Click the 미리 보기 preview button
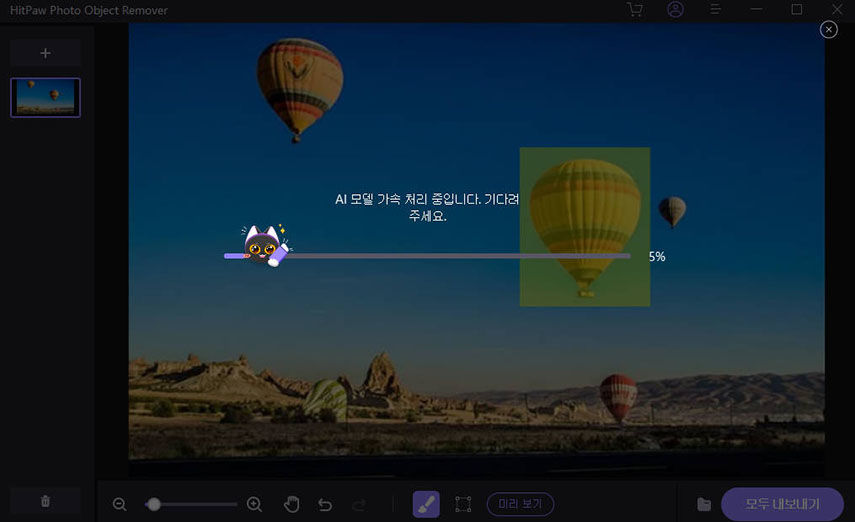The image size is (855, 522). [x=520, y=504]
